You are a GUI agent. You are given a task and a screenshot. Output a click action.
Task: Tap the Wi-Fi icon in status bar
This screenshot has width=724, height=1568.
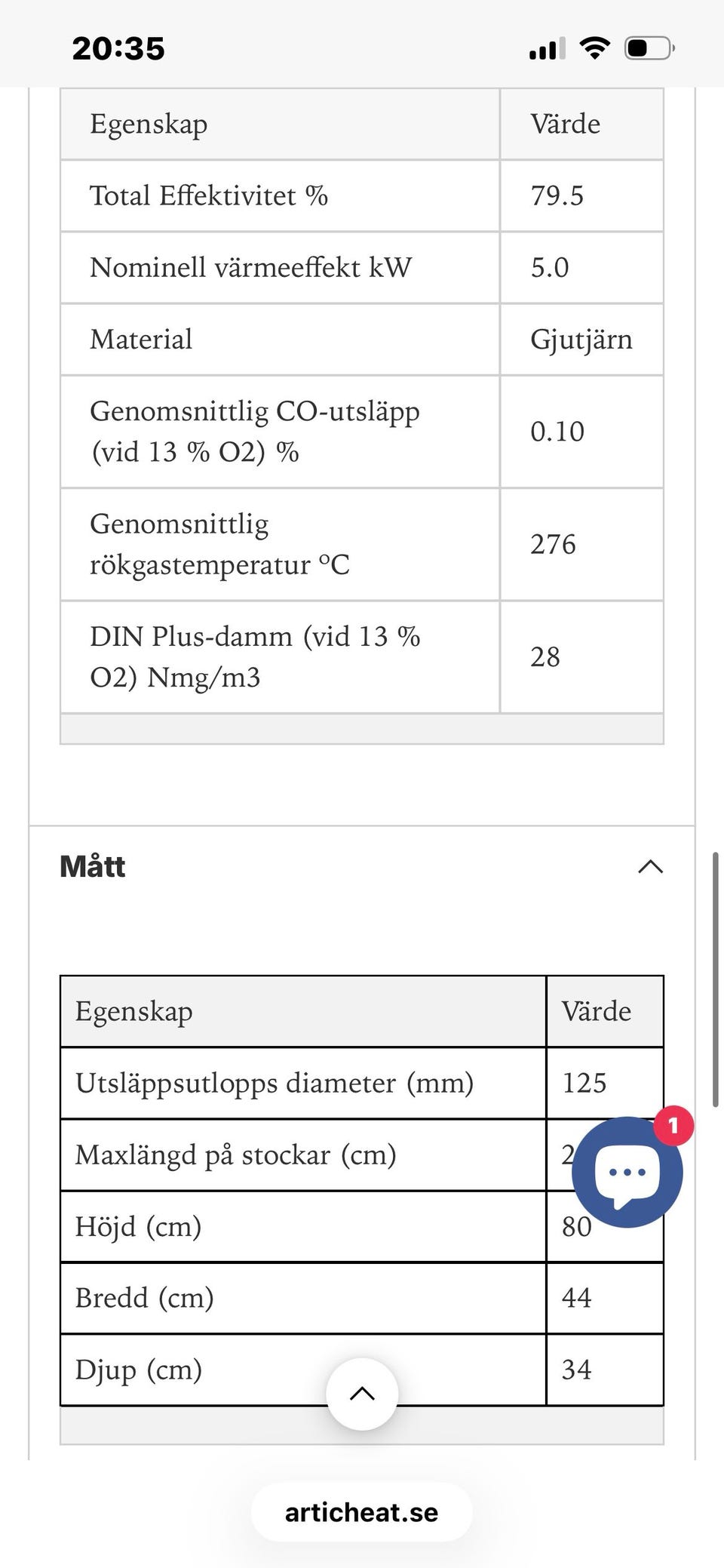pos(594,48)
